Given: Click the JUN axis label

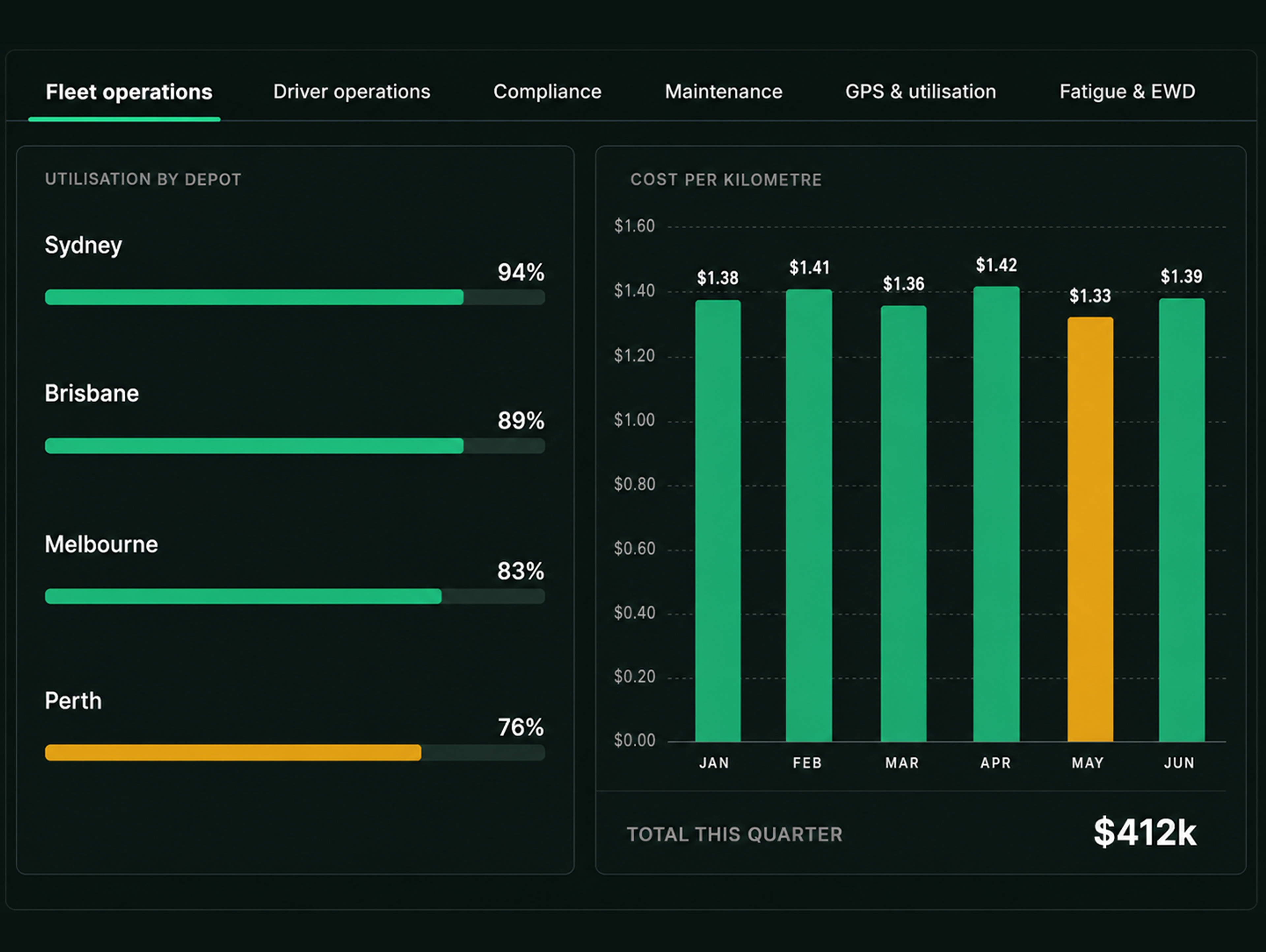Looking at the screenshot, I should pos(1179,763).
